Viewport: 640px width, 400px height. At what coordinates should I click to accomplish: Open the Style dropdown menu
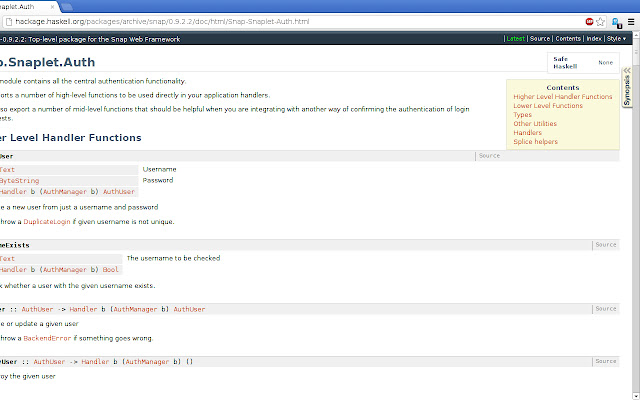tap(616, 39)
